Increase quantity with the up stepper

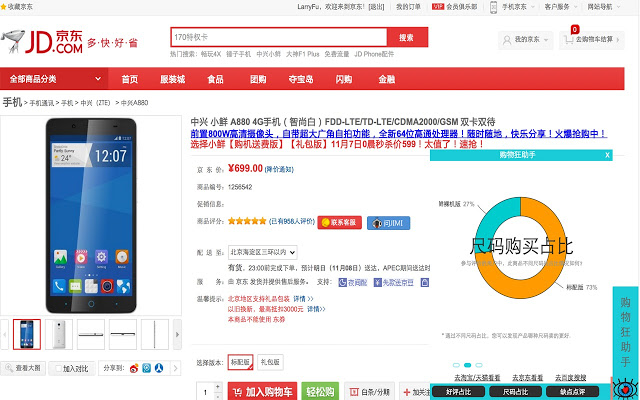tap(218, 386)
